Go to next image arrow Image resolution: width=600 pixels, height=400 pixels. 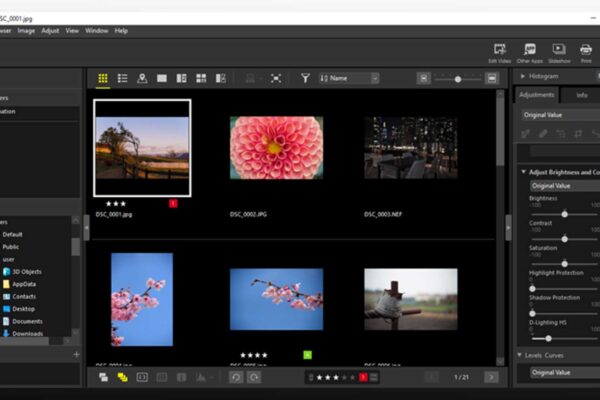491,377
